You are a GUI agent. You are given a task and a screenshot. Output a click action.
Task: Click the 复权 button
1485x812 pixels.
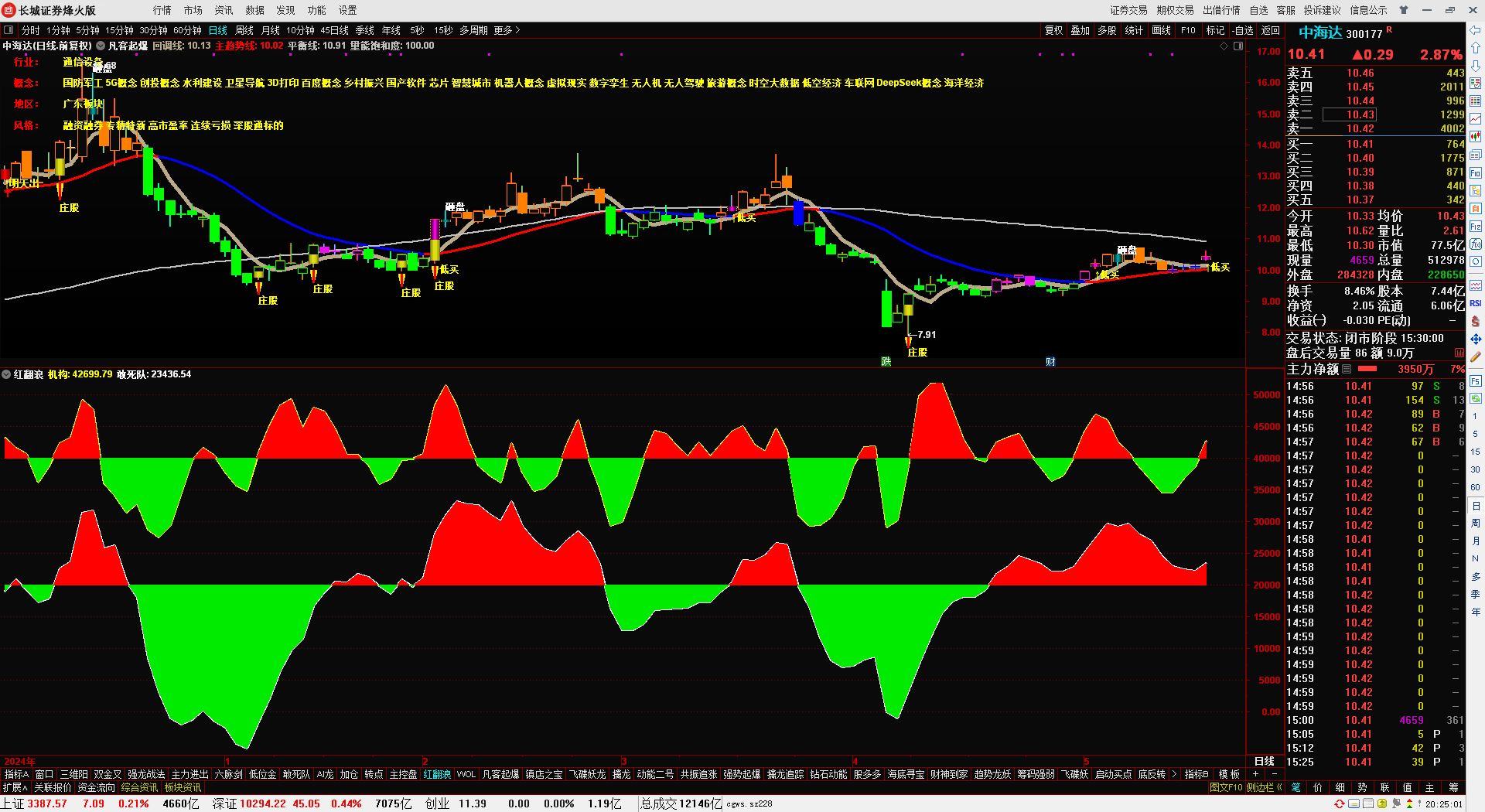click(x=1054, y=30)
